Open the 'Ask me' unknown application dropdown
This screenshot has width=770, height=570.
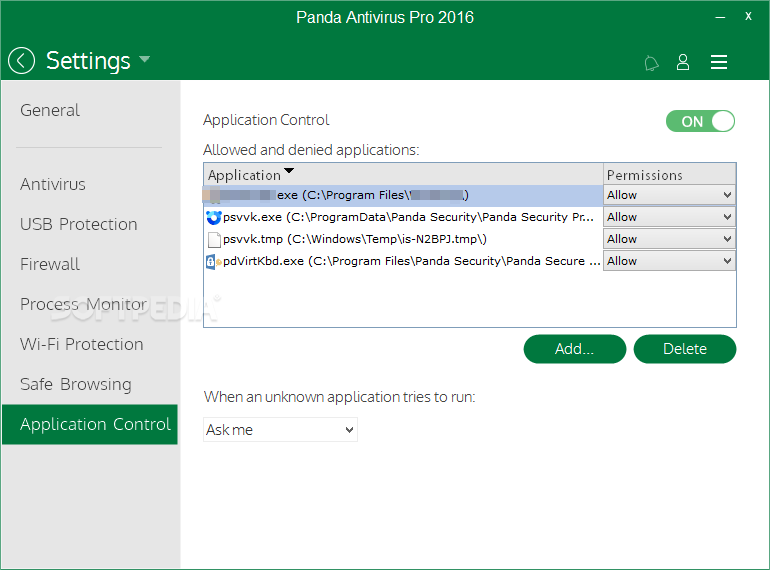(x=280, y=430)
